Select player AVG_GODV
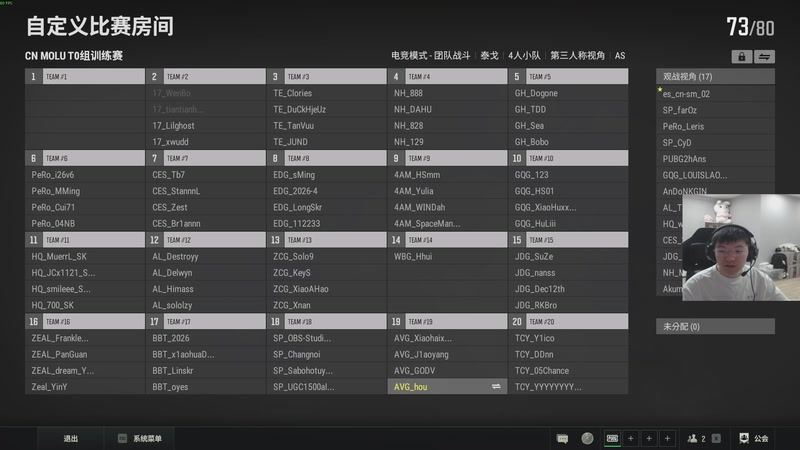 point(447,370)
